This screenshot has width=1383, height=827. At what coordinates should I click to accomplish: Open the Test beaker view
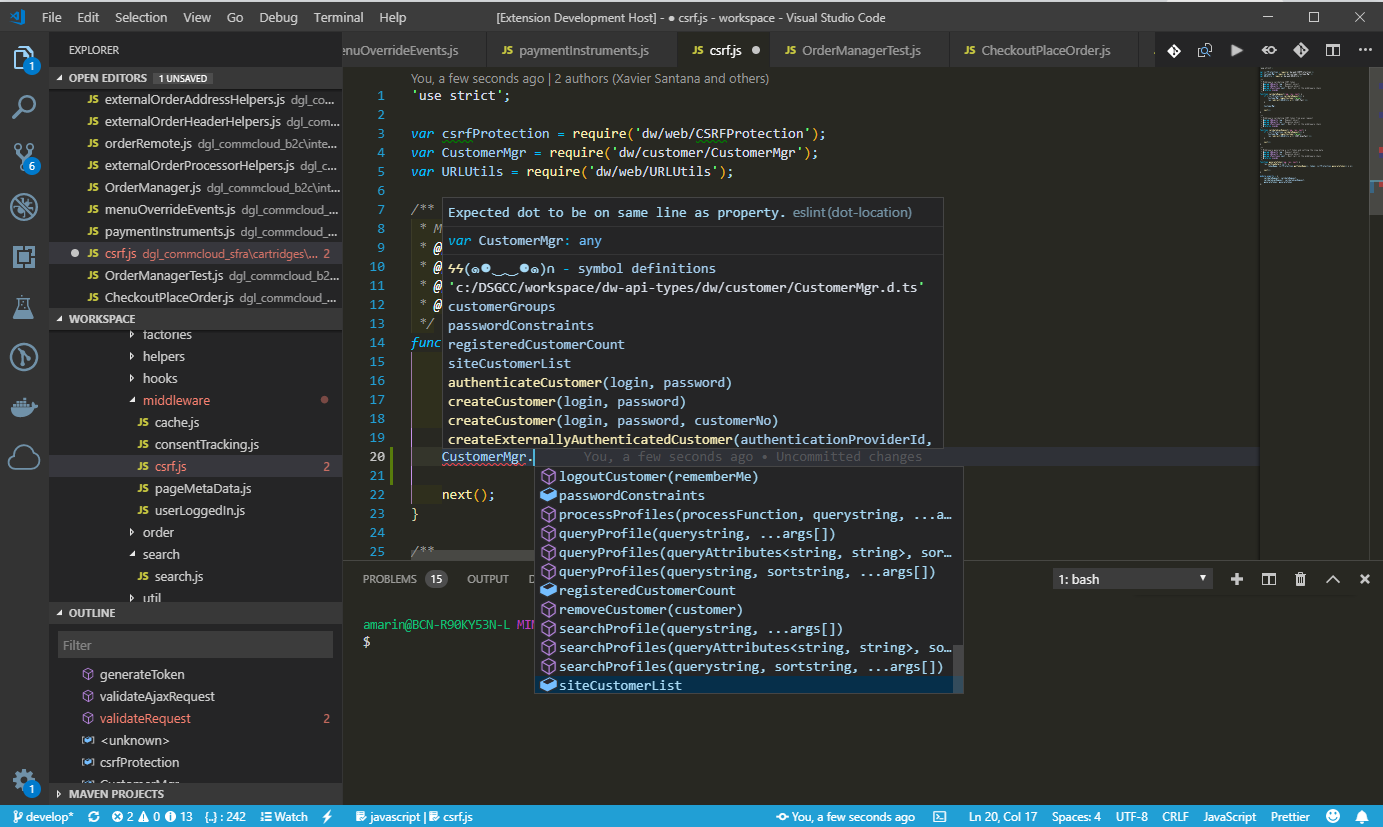[x=24, y=307]
